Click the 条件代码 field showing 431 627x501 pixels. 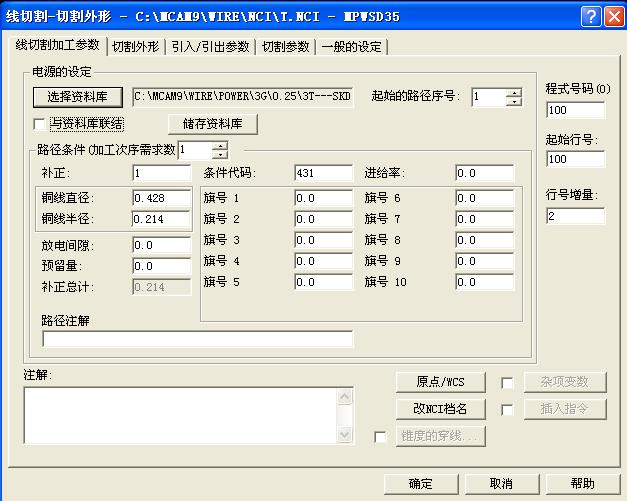(x=324, y=173)
